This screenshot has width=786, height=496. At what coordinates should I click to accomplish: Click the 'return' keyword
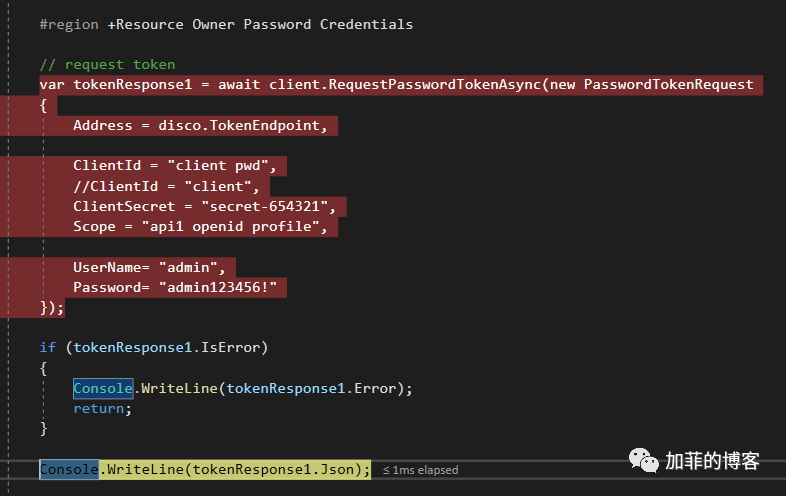click(x=99, y=409)
